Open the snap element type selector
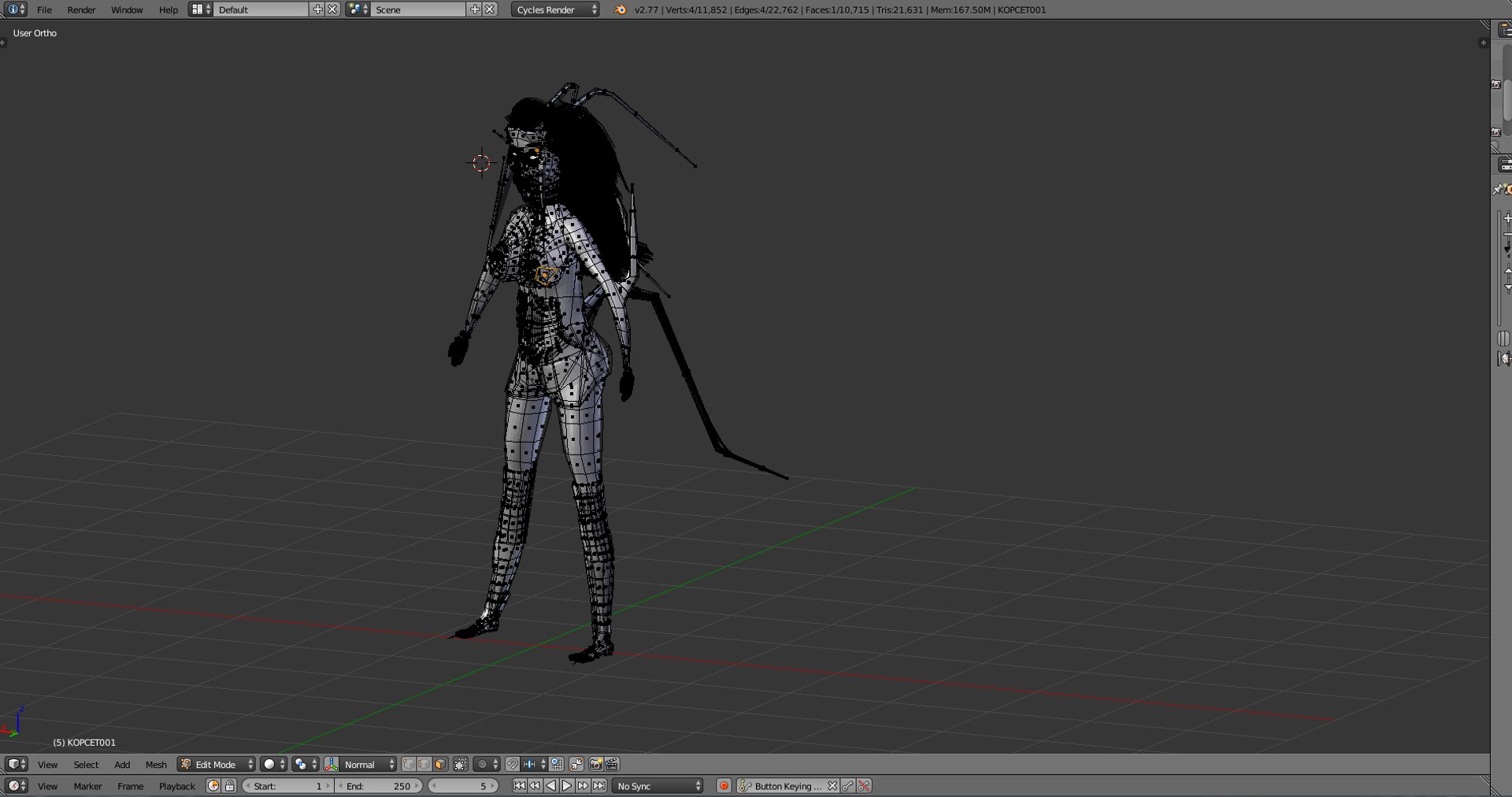Screen dimensions: 1512x797 click(534, 764)
